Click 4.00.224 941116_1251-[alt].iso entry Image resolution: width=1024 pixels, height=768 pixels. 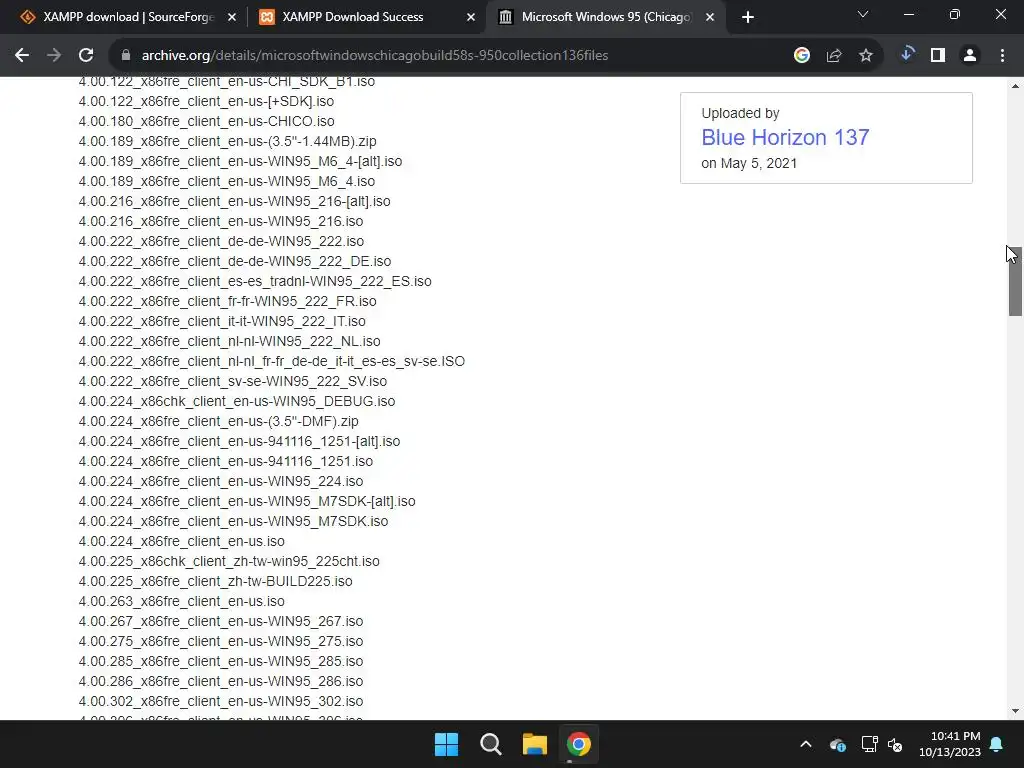[239, 441]
